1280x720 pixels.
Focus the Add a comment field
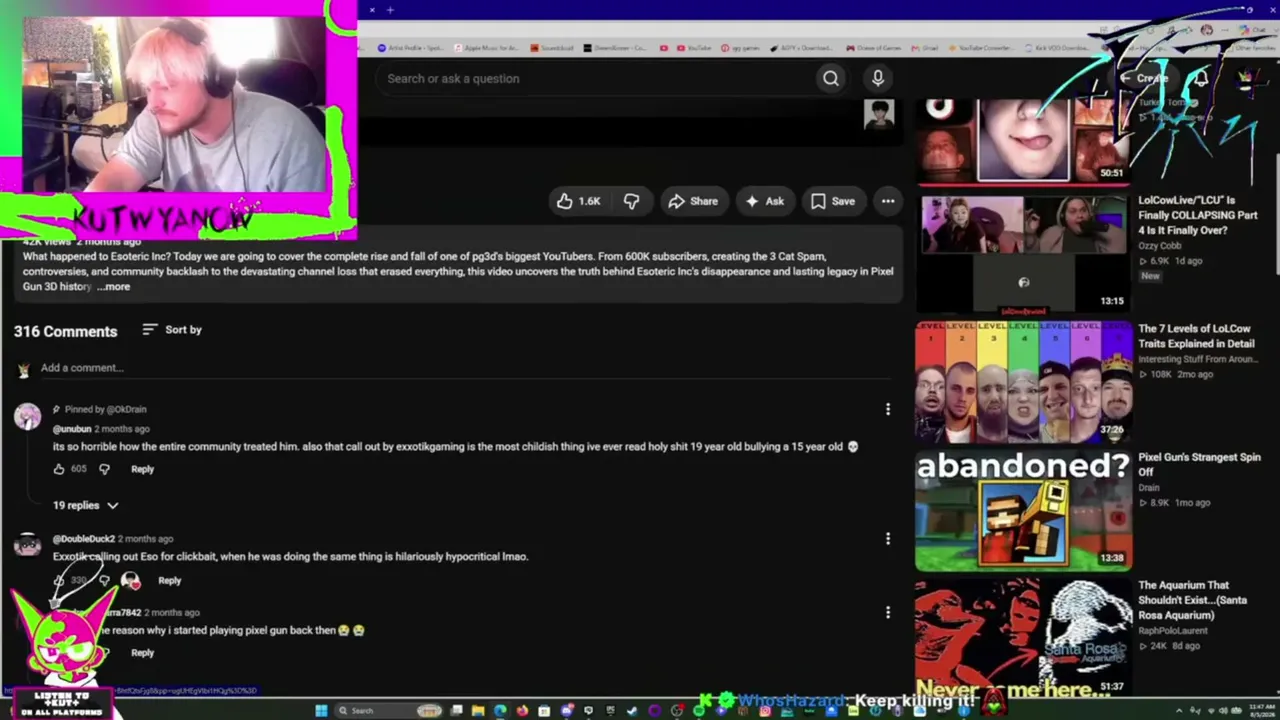tap(465, 368)
